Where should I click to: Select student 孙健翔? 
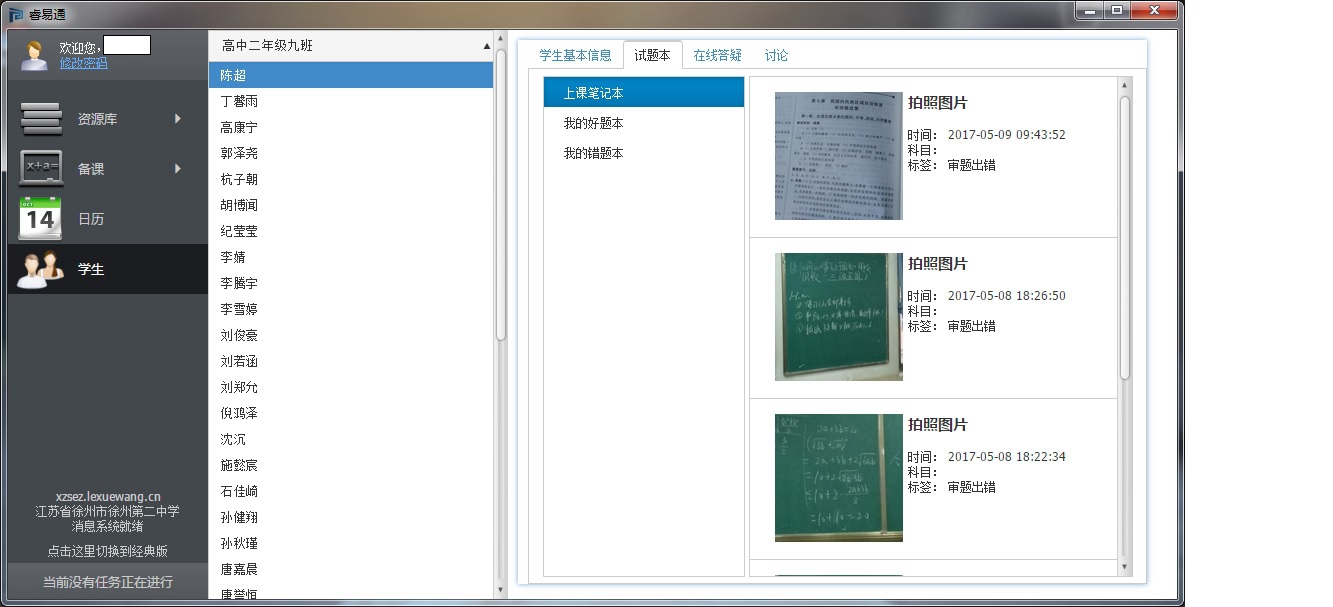[x=351, y=517]
